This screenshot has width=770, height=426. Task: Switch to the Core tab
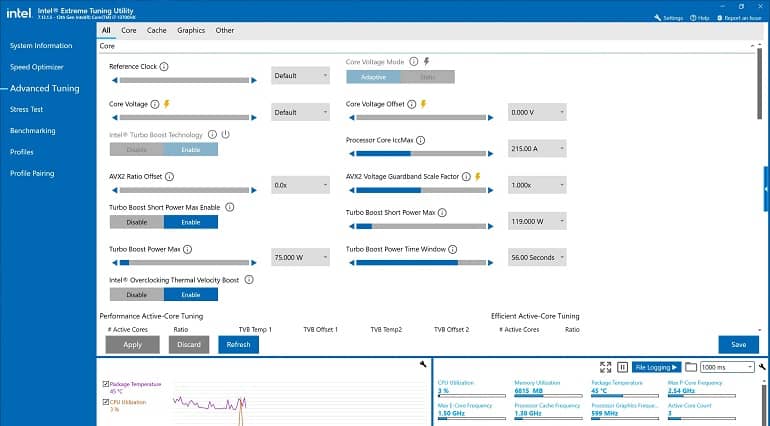[x=129, y=30]
